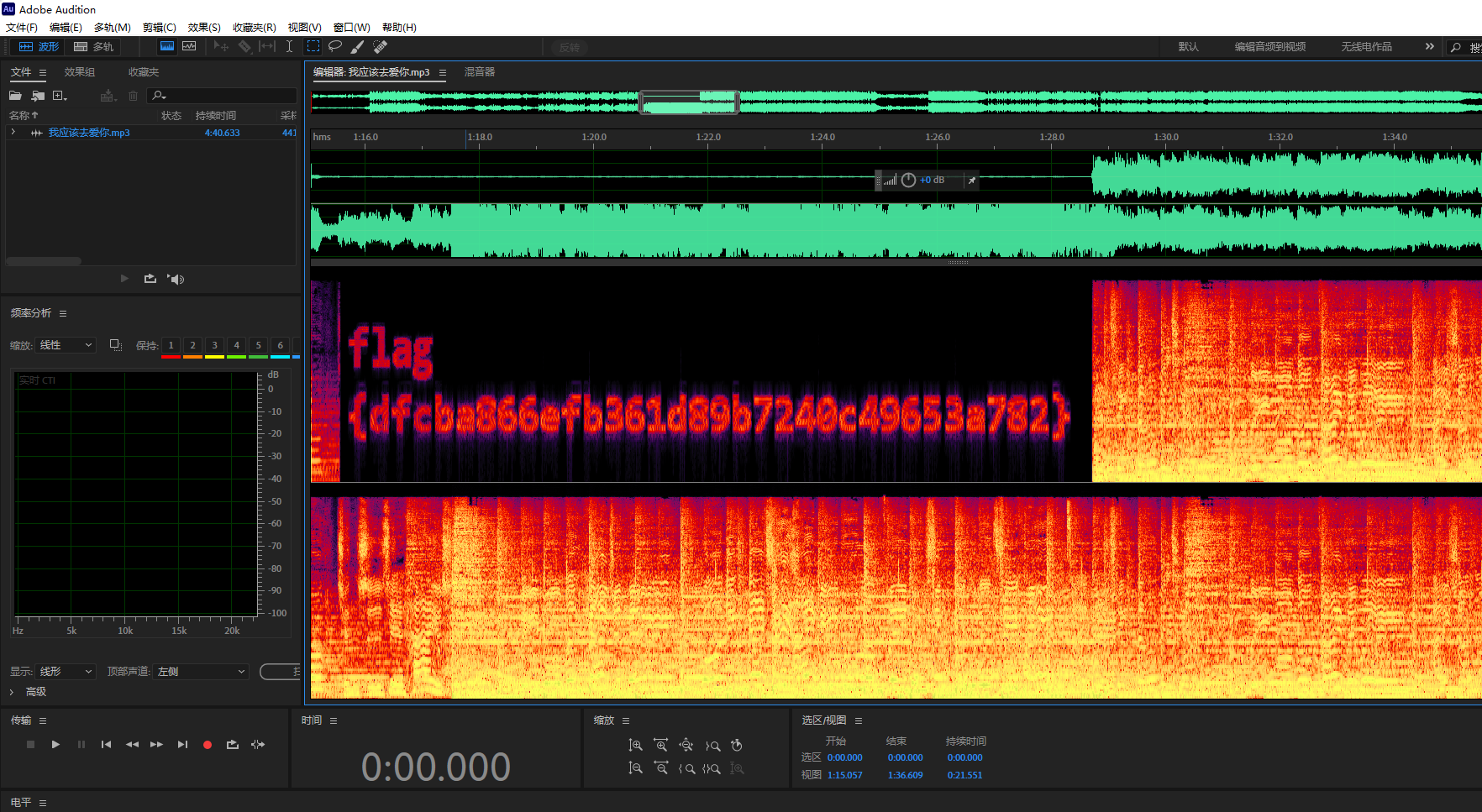Move playhead to previous marker
This screenshot has height=812, width=1482.
[x=106, y=745]
